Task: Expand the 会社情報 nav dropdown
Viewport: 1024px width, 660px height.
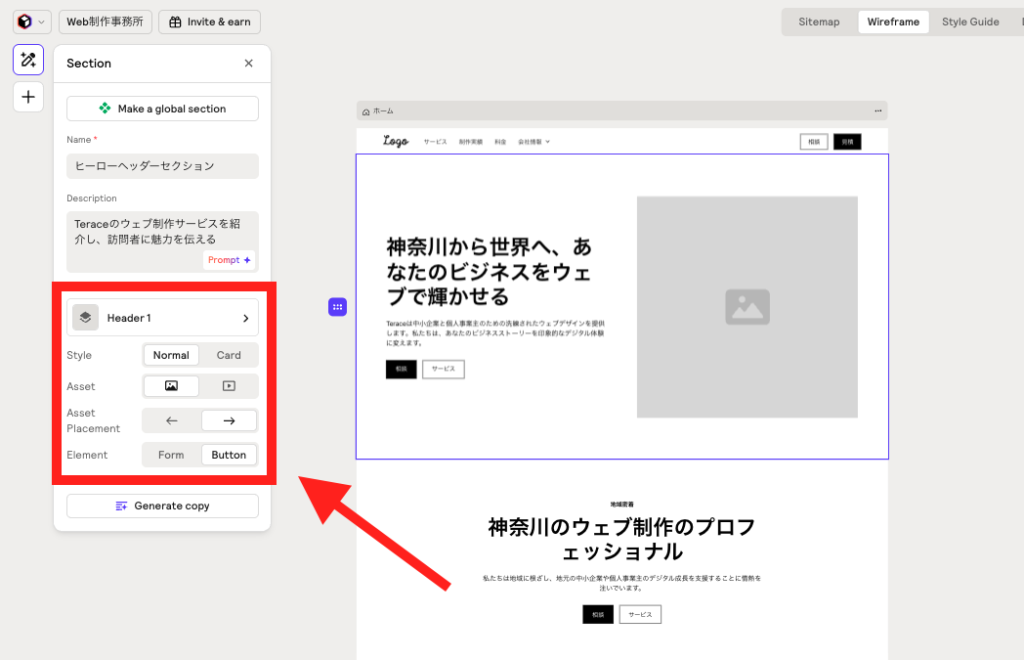Action: pyautogui.click(x=534, y=142)
